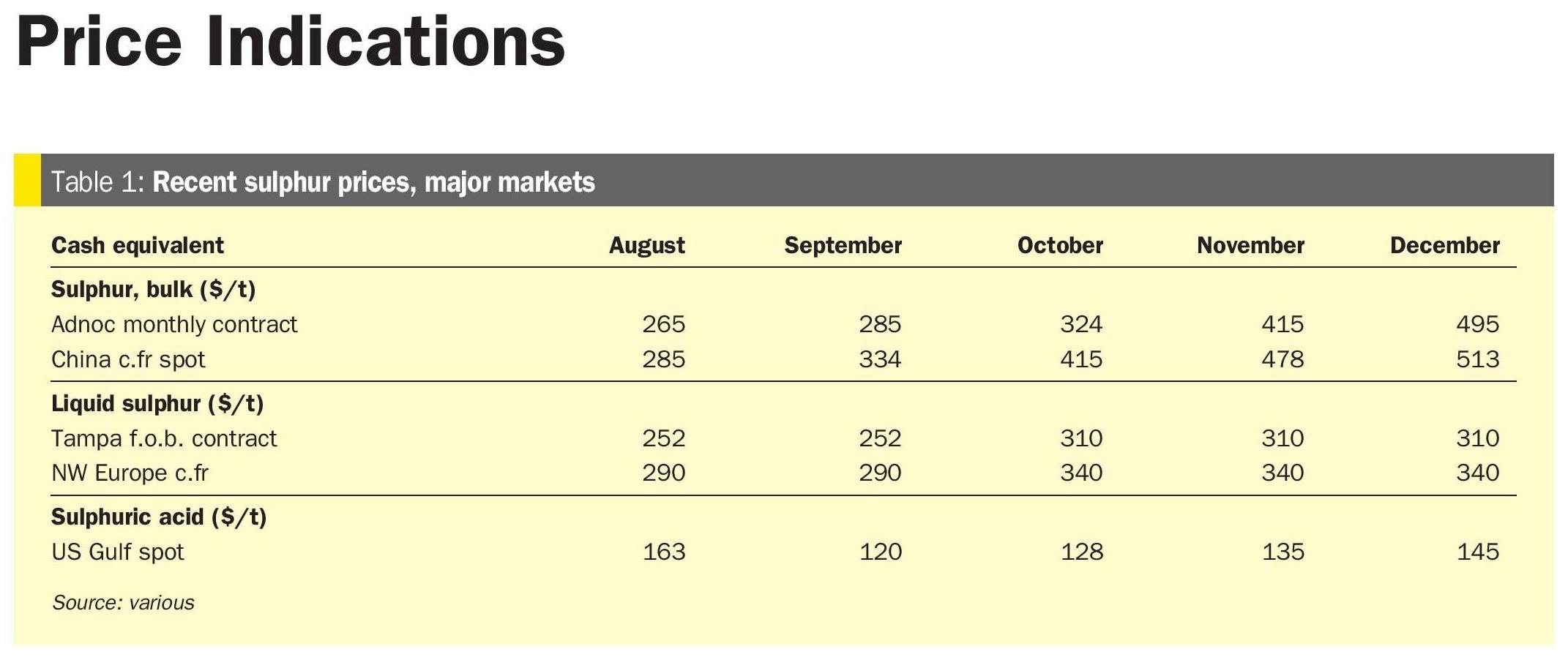Click US Gulf spot August value 163

click(x=663, y=552)
